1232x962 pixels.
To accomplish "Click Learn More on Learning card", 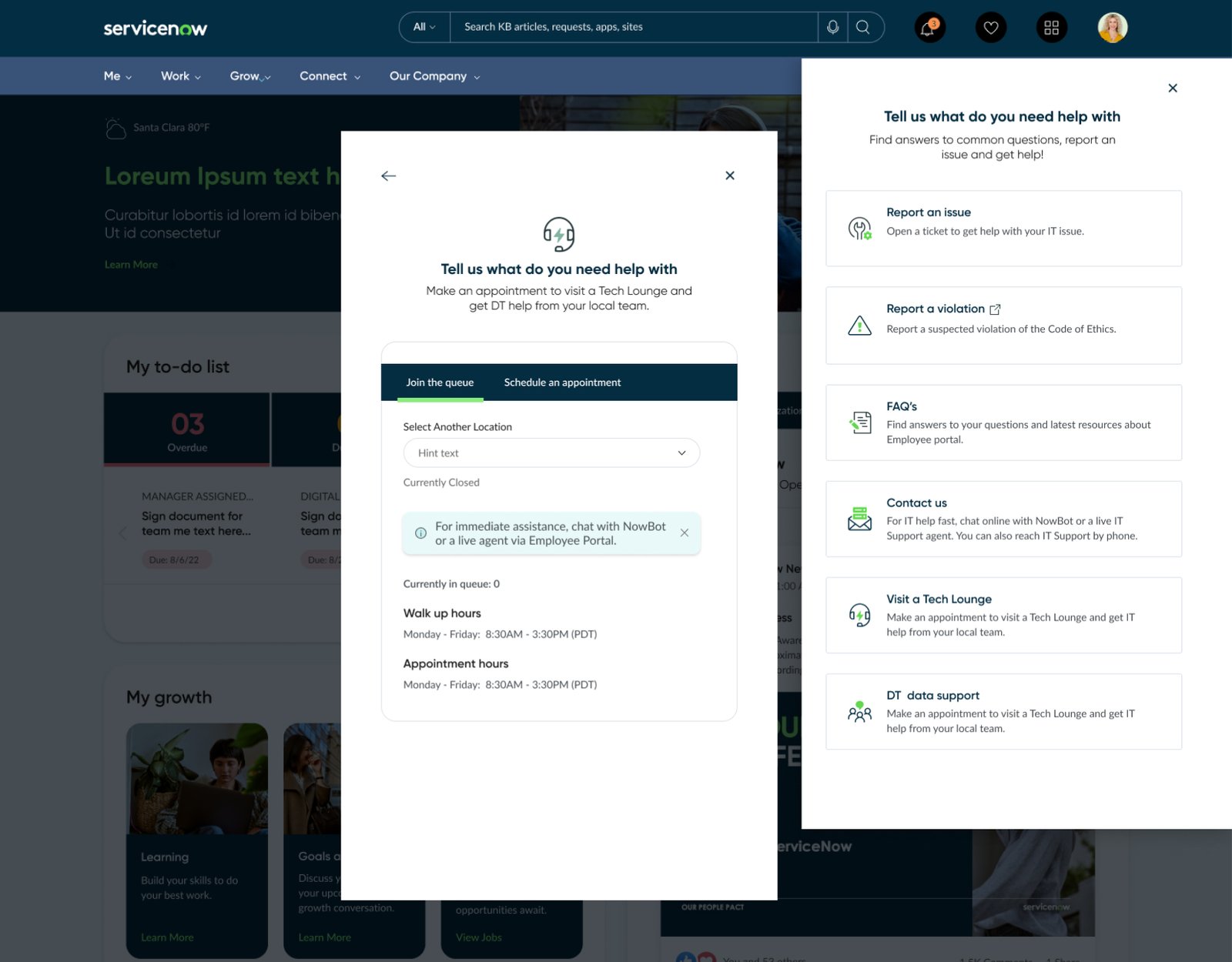I will click(x=167, y=937).
